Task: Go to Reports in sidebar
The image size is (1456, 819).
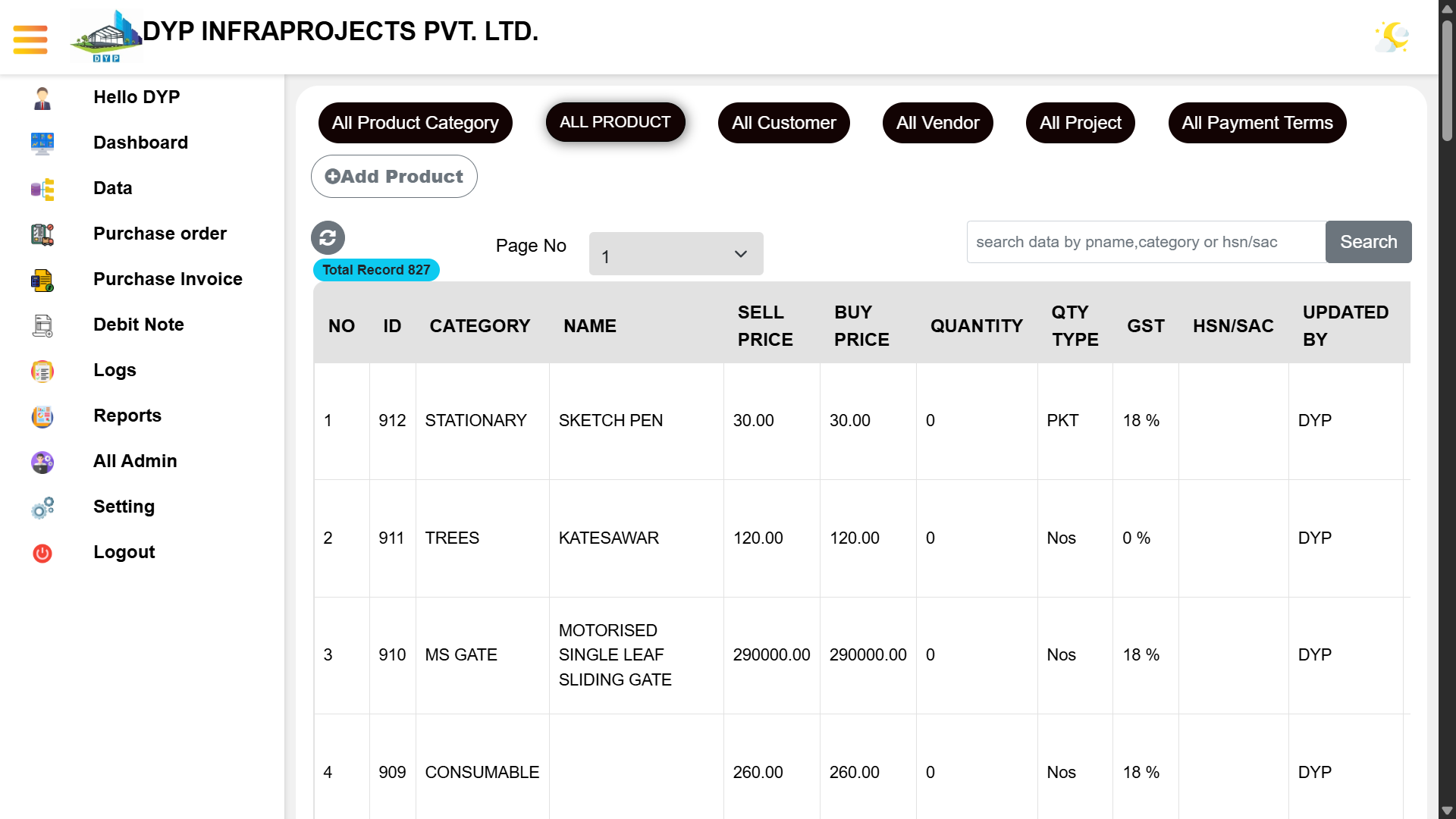Action: (127, 416)
